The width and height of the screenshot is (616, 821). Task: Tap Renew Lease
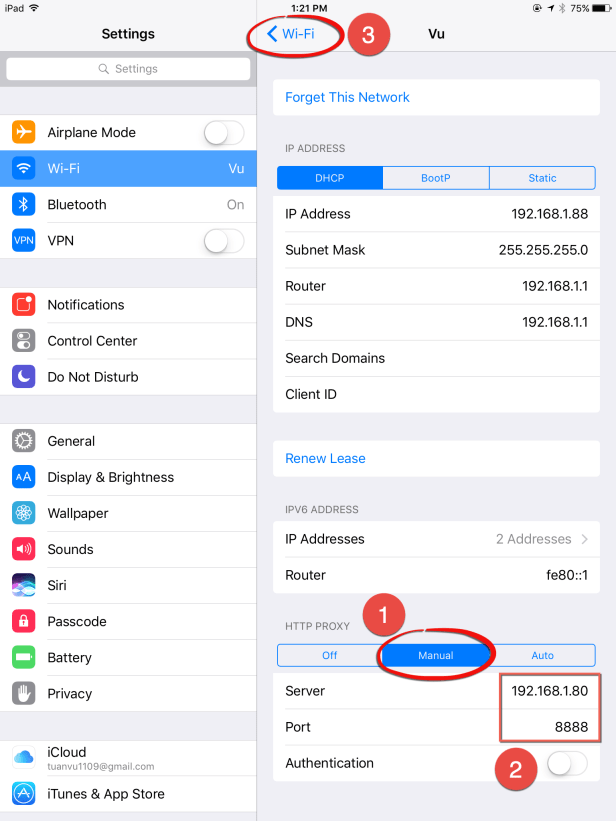436,459
